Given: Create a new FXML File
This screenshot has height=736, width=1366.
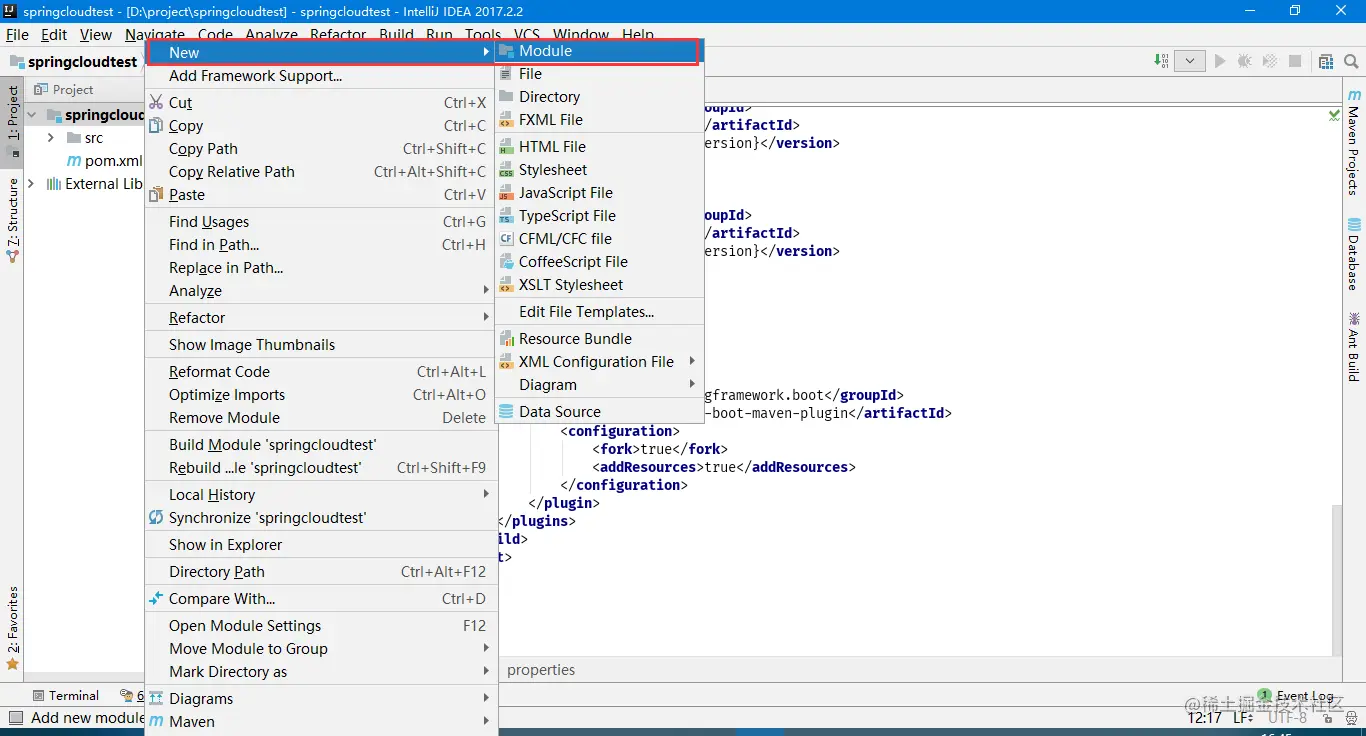Looking at the screenshot, I should point(600,120).
